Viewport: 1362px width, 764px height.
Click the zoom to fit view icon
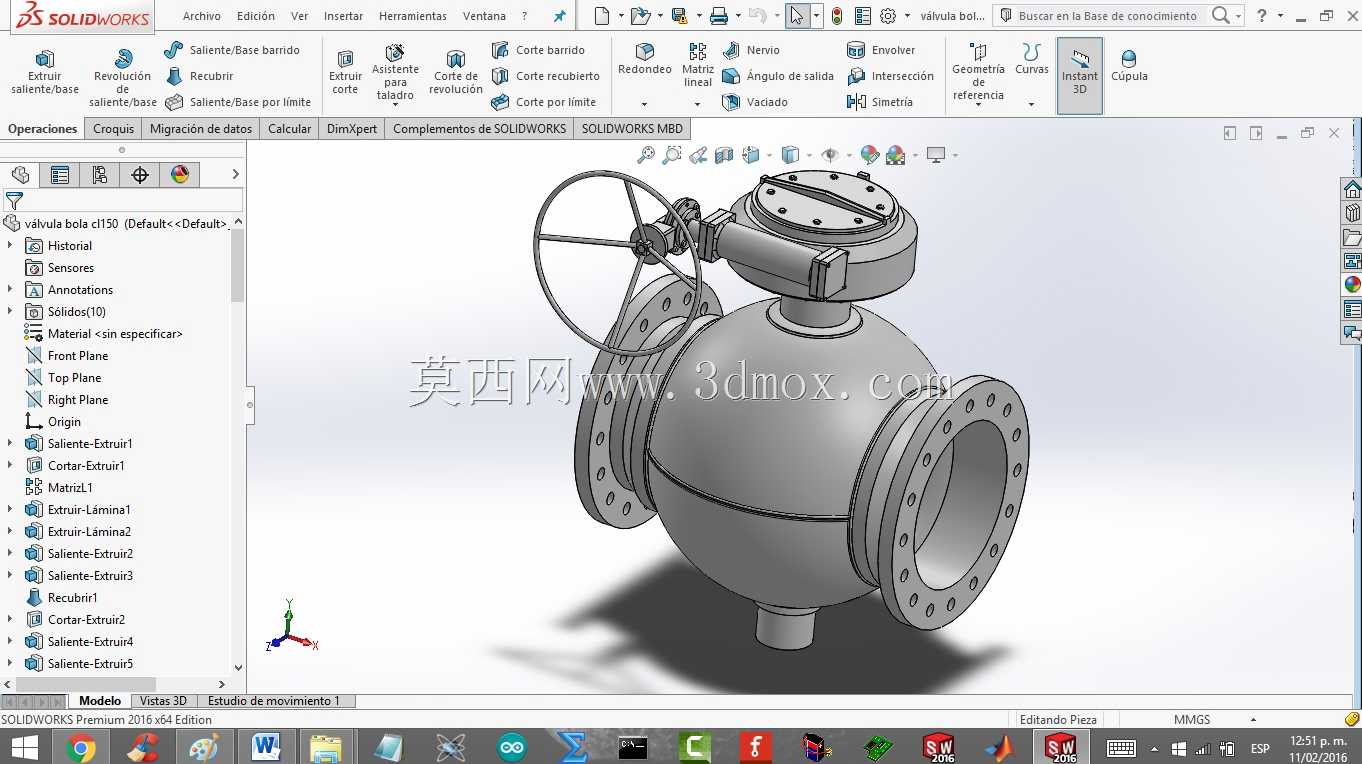(x=646, y=155)
